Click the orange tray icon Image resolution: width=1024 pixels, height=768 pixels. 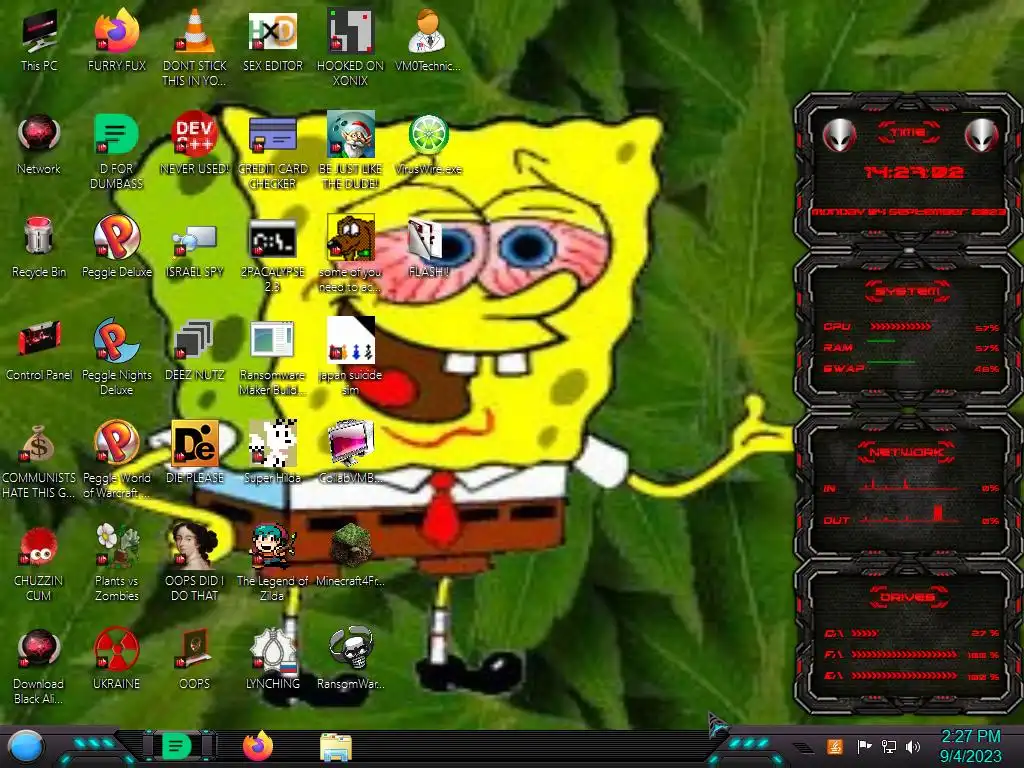pyautogui.click(x=835, y=746)
